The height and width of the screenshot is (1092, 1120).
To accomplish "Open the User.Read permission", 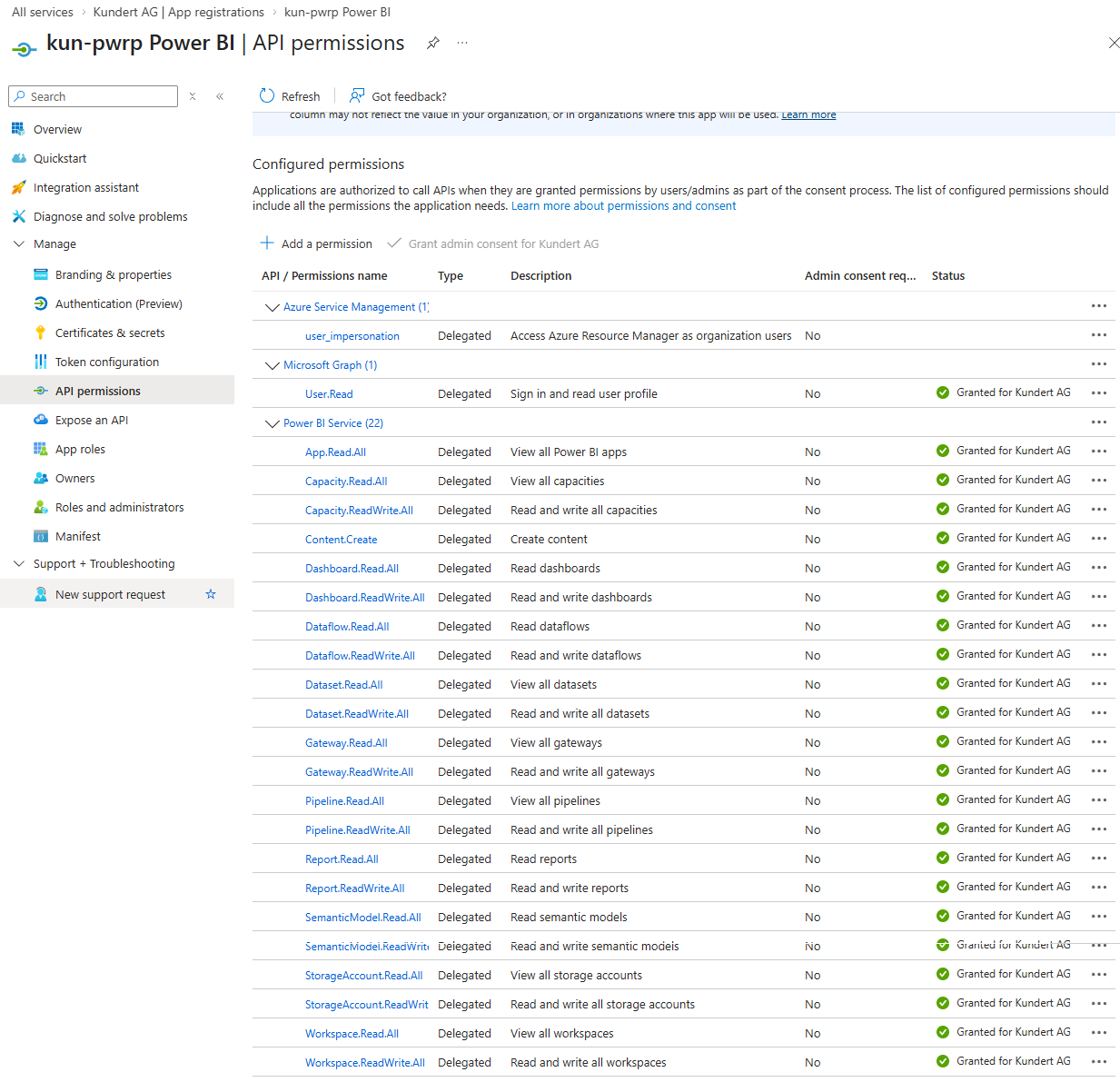I will pyautogui.click(x=329, y=394).
